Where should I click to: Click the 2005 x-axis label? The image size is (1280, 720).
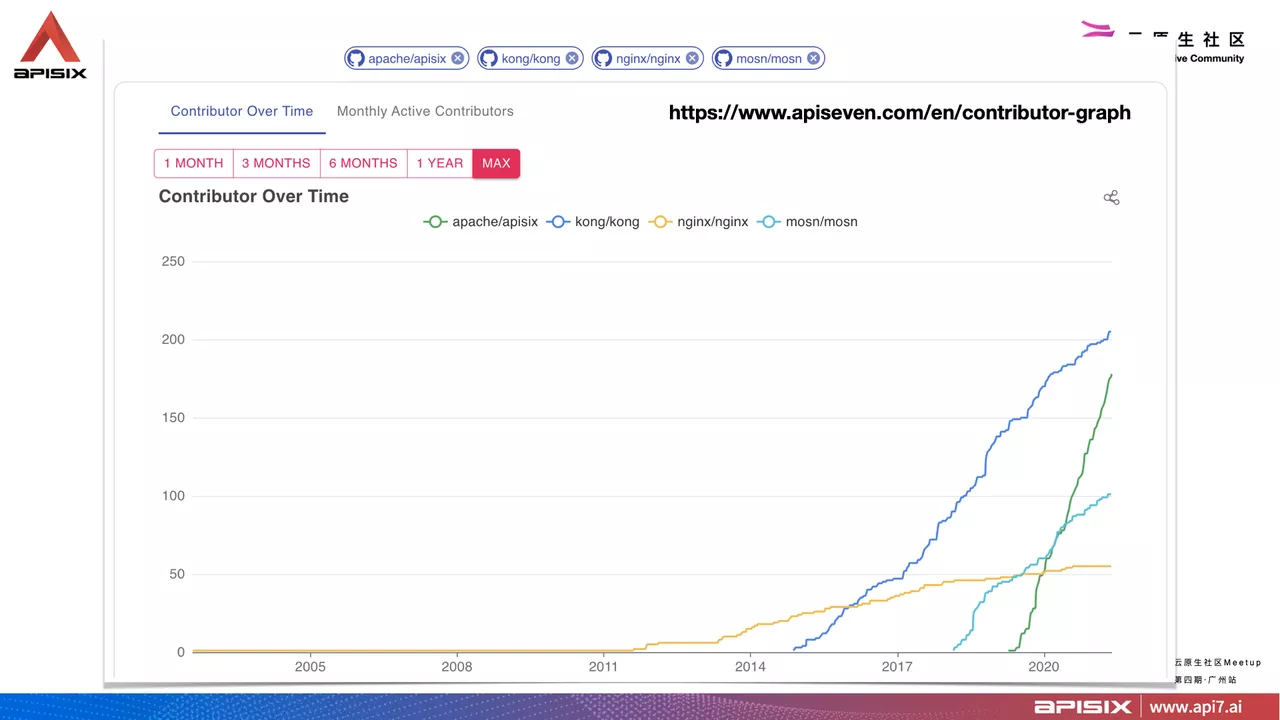coord(310,667)
